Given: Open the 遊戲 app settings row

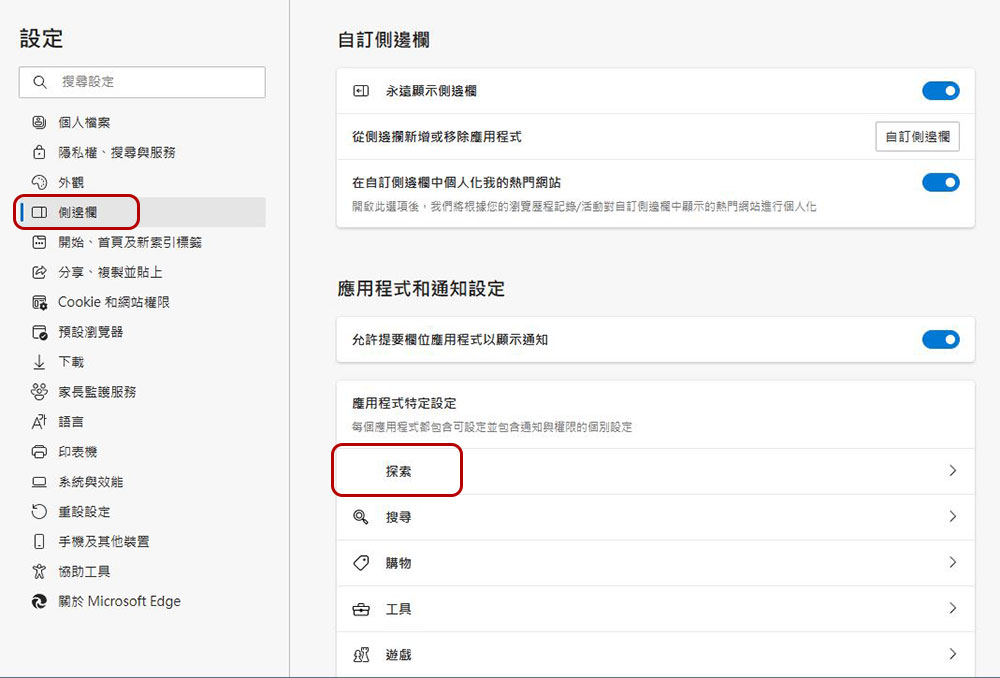Looking at the screenshot, I should pyautogui.click(x=655, y=655).
